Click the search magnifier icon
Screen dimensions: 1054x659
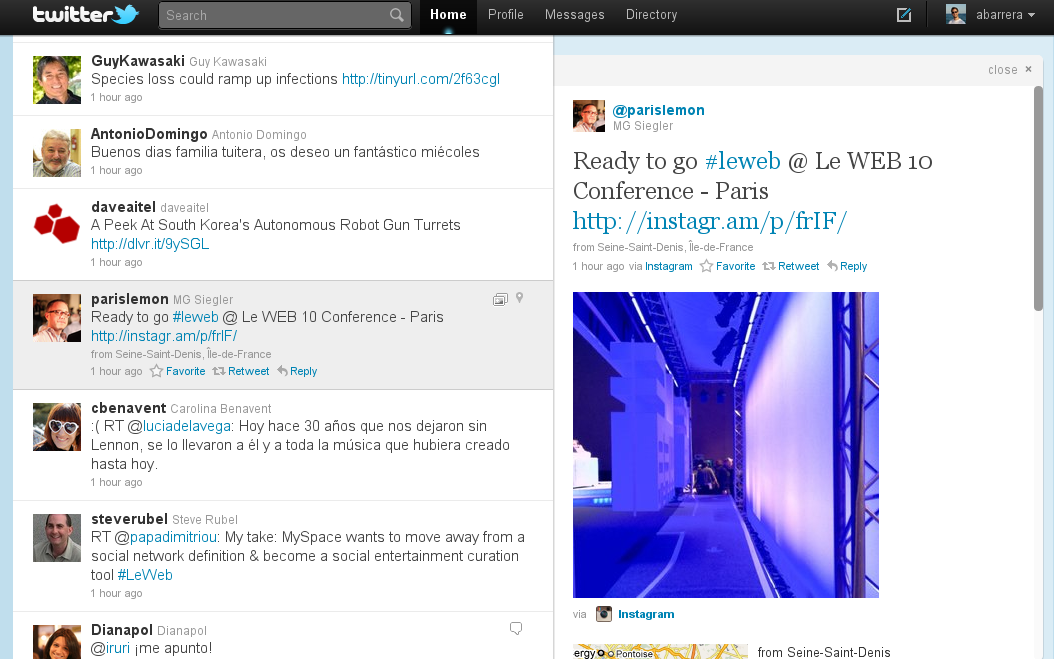pyautogui.click(x=397, y=15)
